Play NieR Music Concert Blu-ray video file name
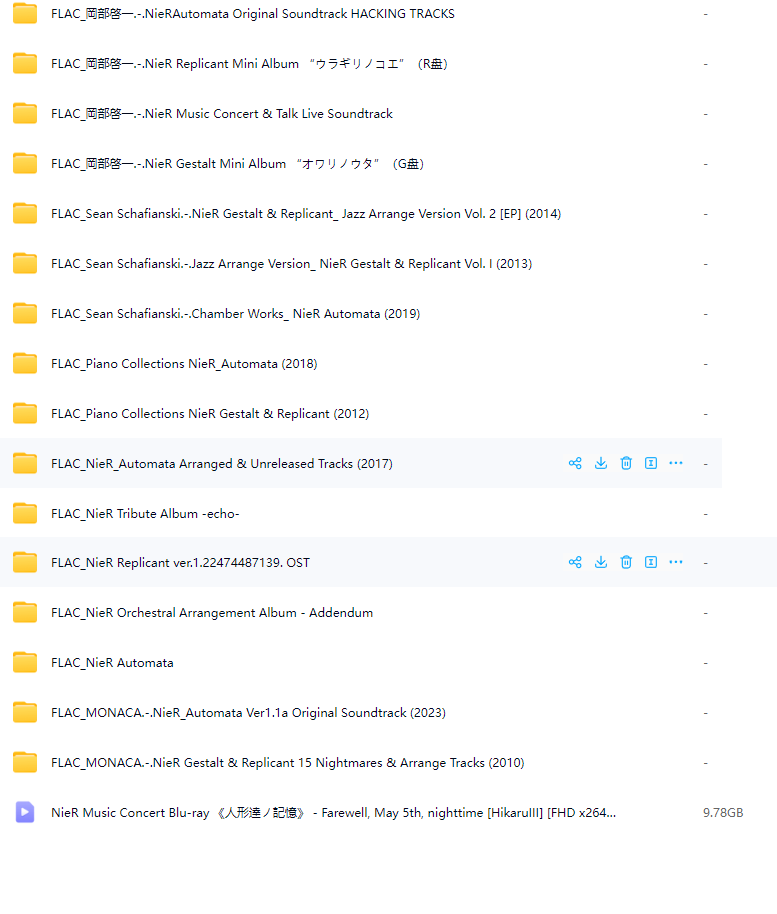 333,813
